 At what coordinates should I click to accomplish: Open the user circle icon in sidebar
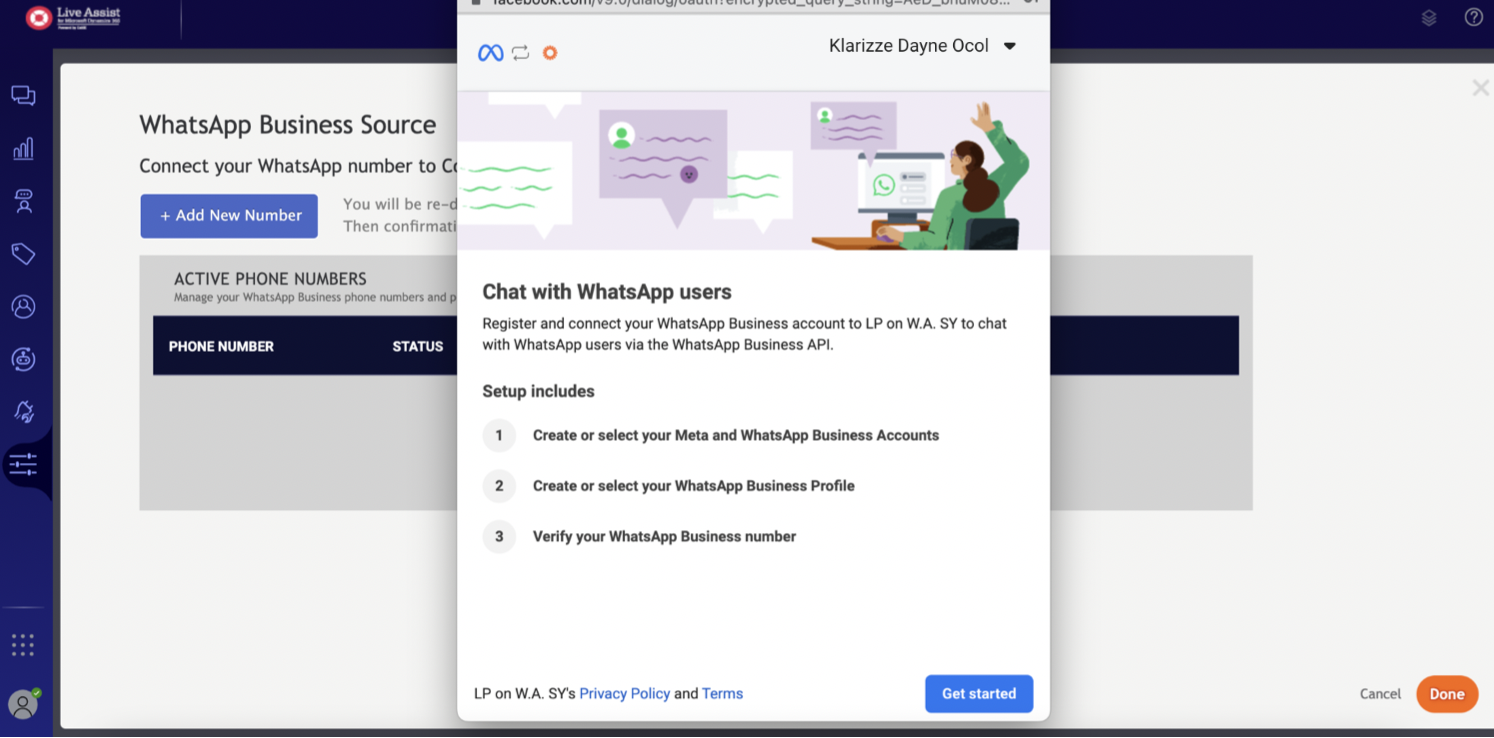coord(23,306)
